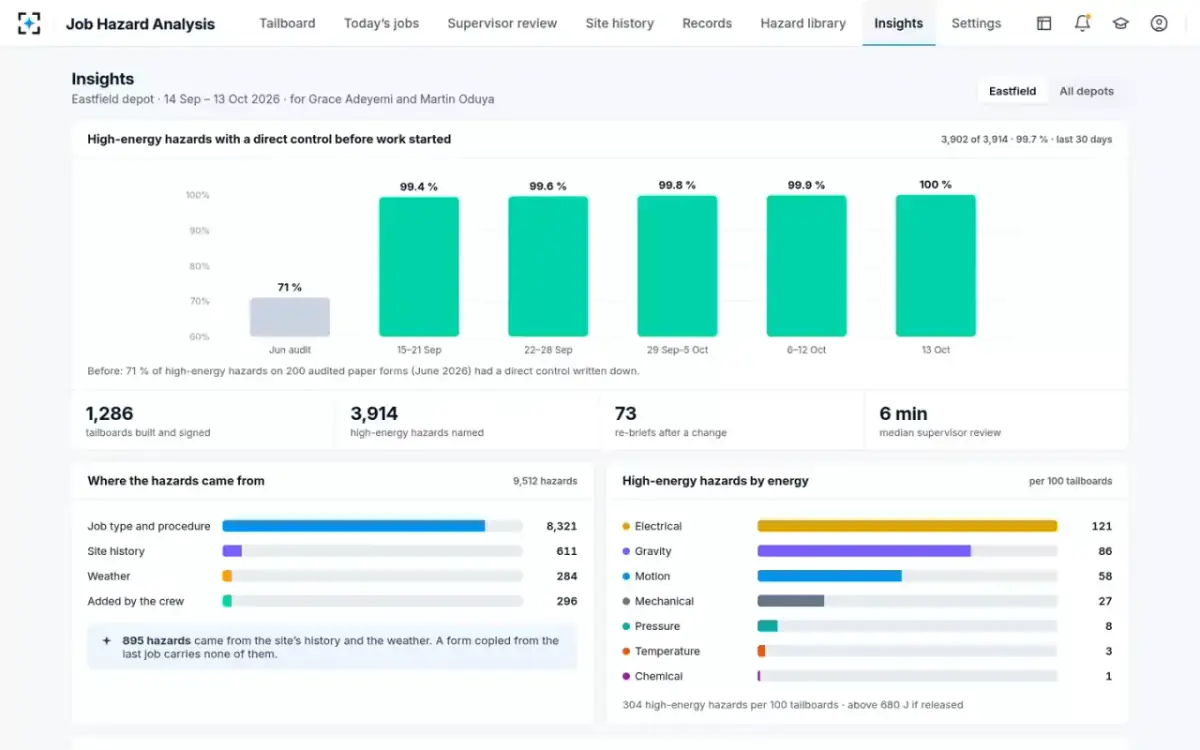1200x750 pixels.
Task: Click the Temperature row label
Action: [667, 651]
